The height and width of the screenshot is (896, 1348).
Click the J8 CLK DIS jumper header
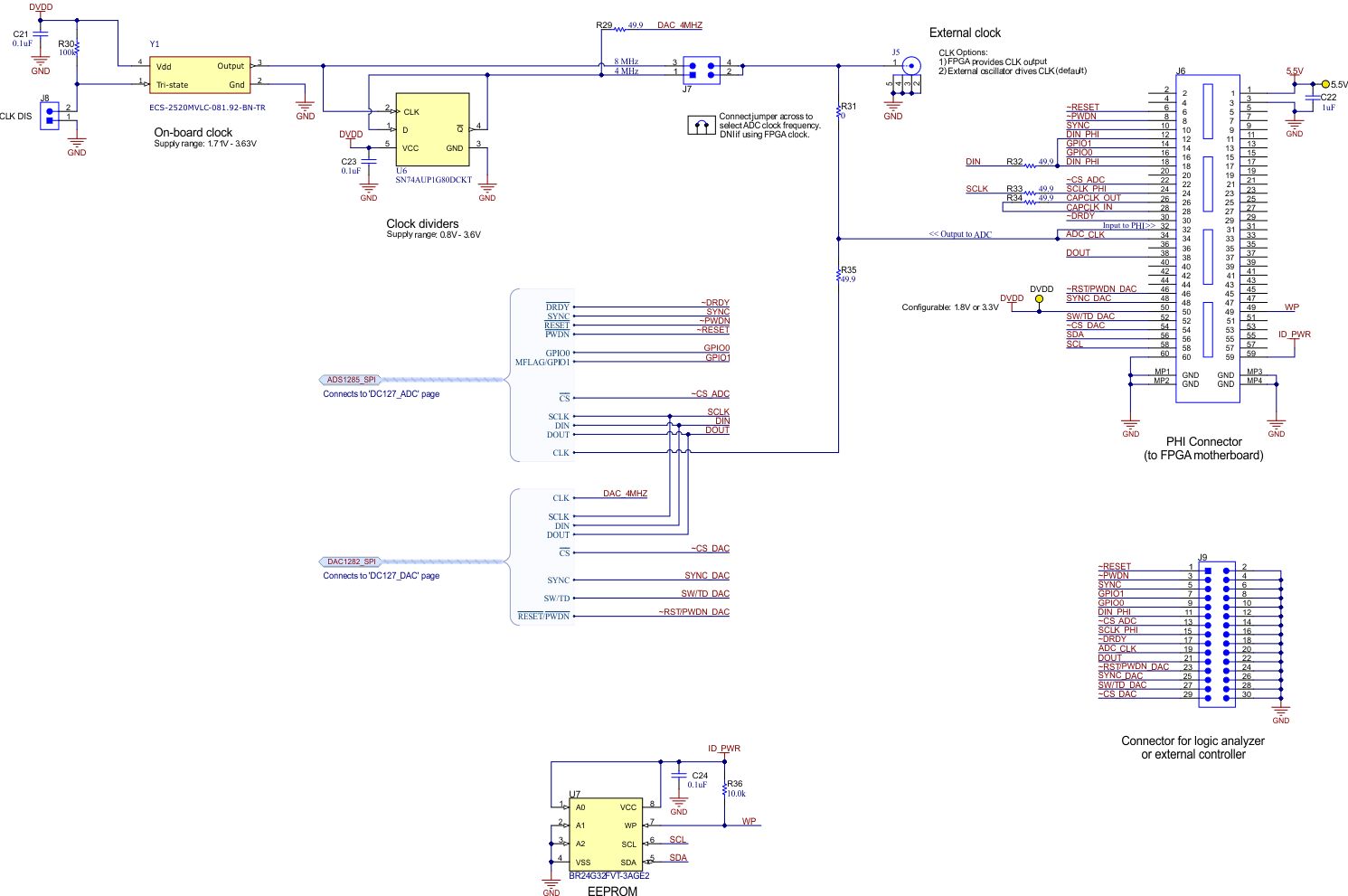[50, 115]
